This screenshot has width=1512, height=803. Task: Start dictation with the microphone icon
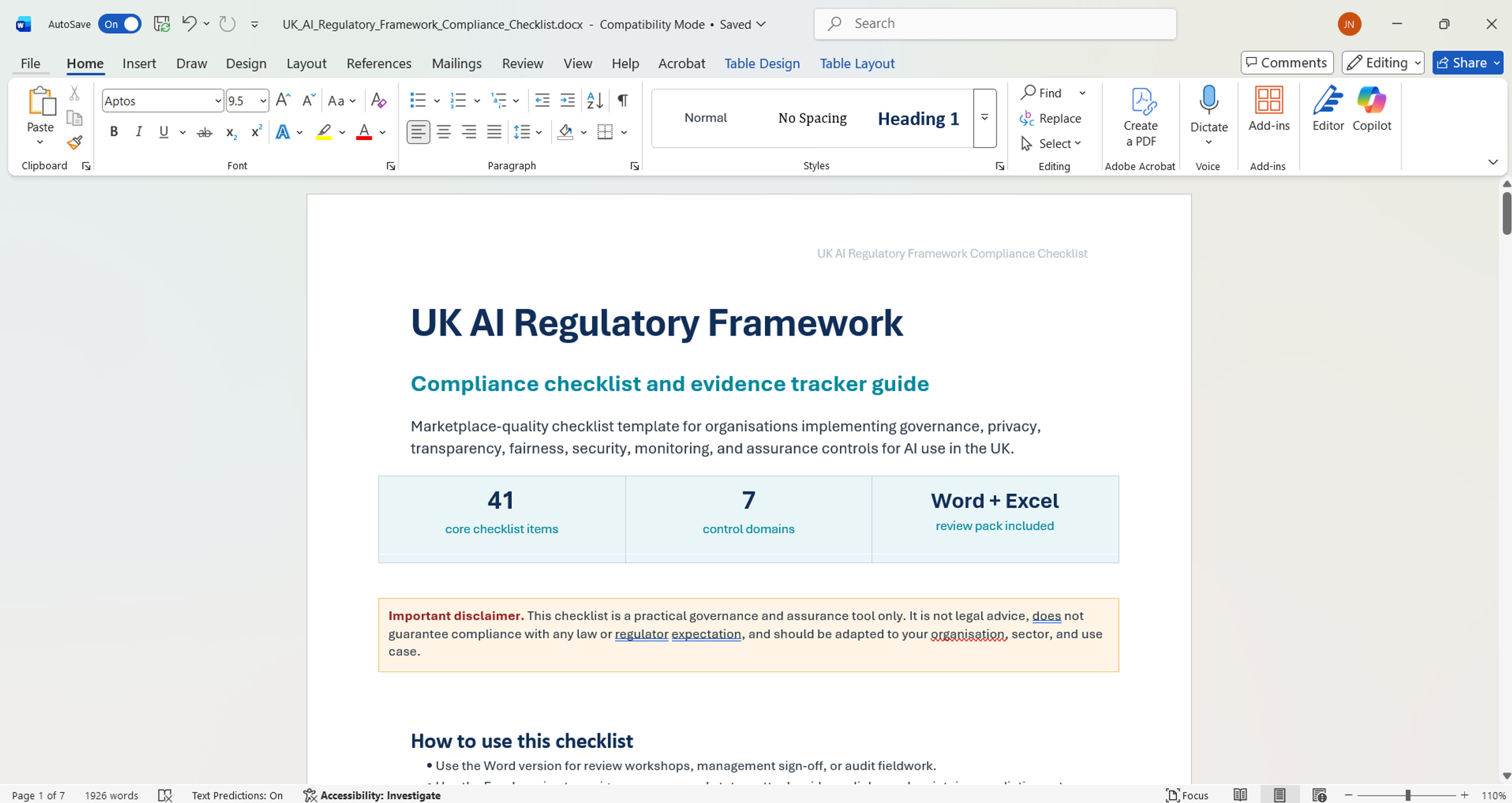pos(1208,100)
